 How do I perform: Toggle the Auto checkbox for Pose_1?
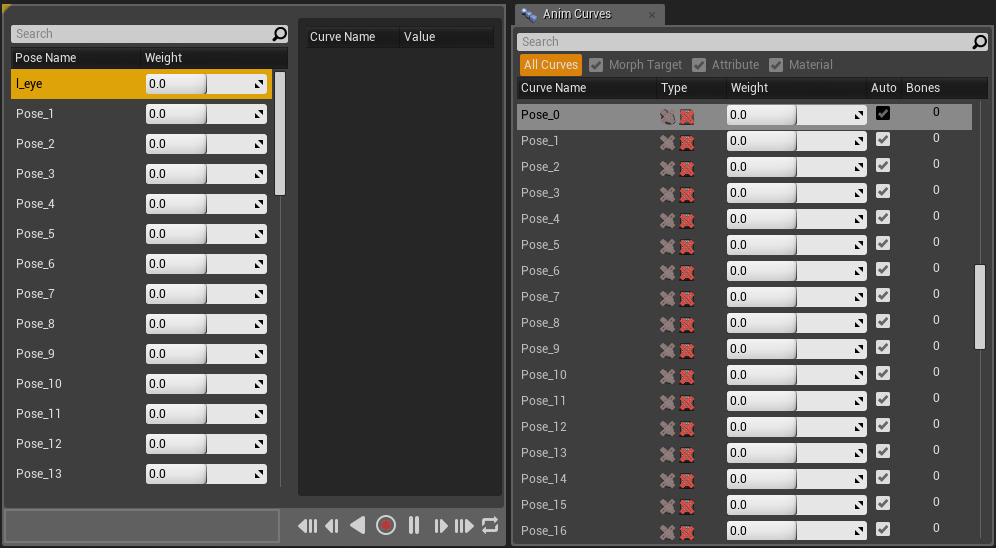[x=883, y=139]
